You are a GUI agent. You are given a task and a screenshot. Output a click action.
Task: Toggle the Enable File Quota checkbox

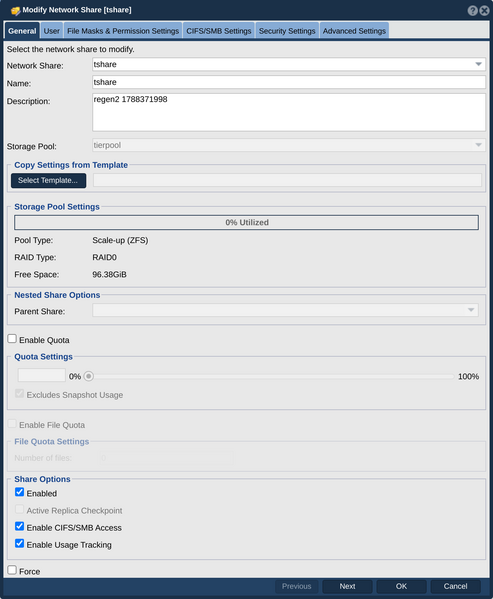tap(12, 424)
